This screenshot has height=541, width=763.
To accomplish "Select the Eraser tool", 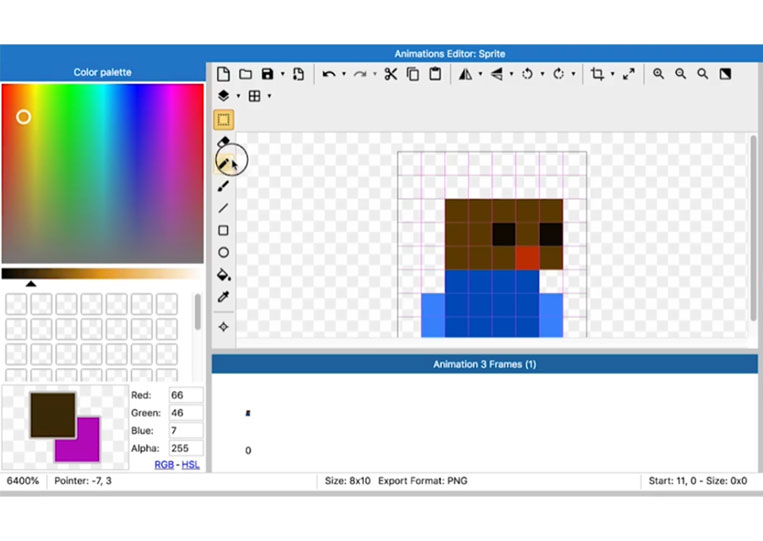I will point(223,142).
